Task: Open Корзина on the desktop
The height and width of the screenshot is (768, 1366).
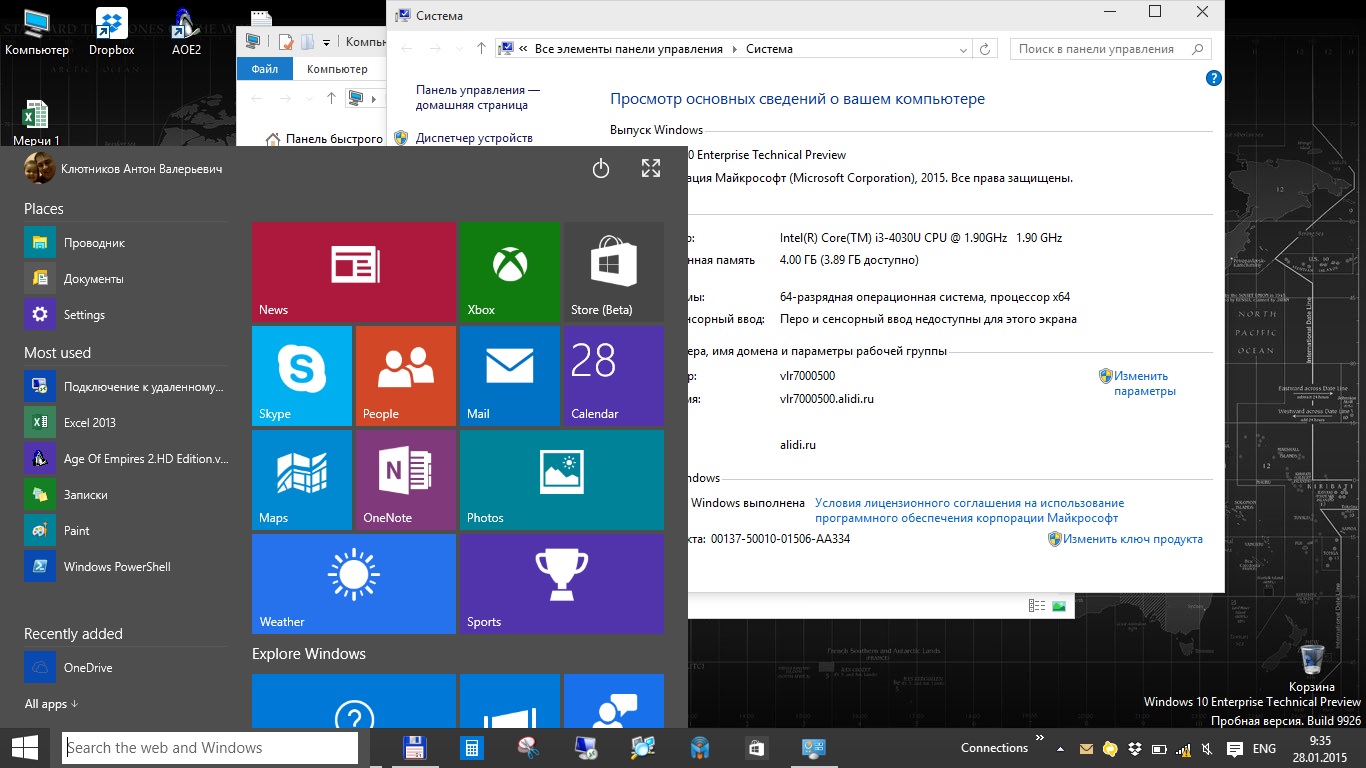Action: (x=1312, y=668)
